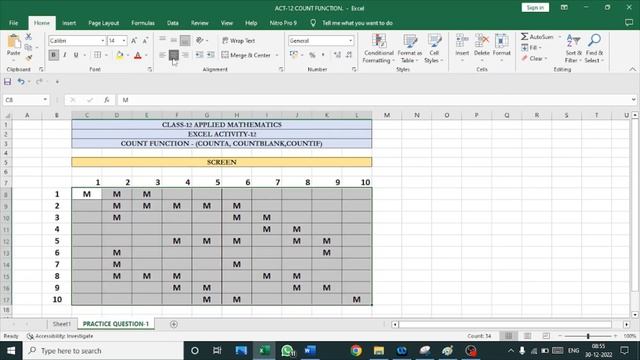
Task: Click in the formula bar
Action: 376,100
